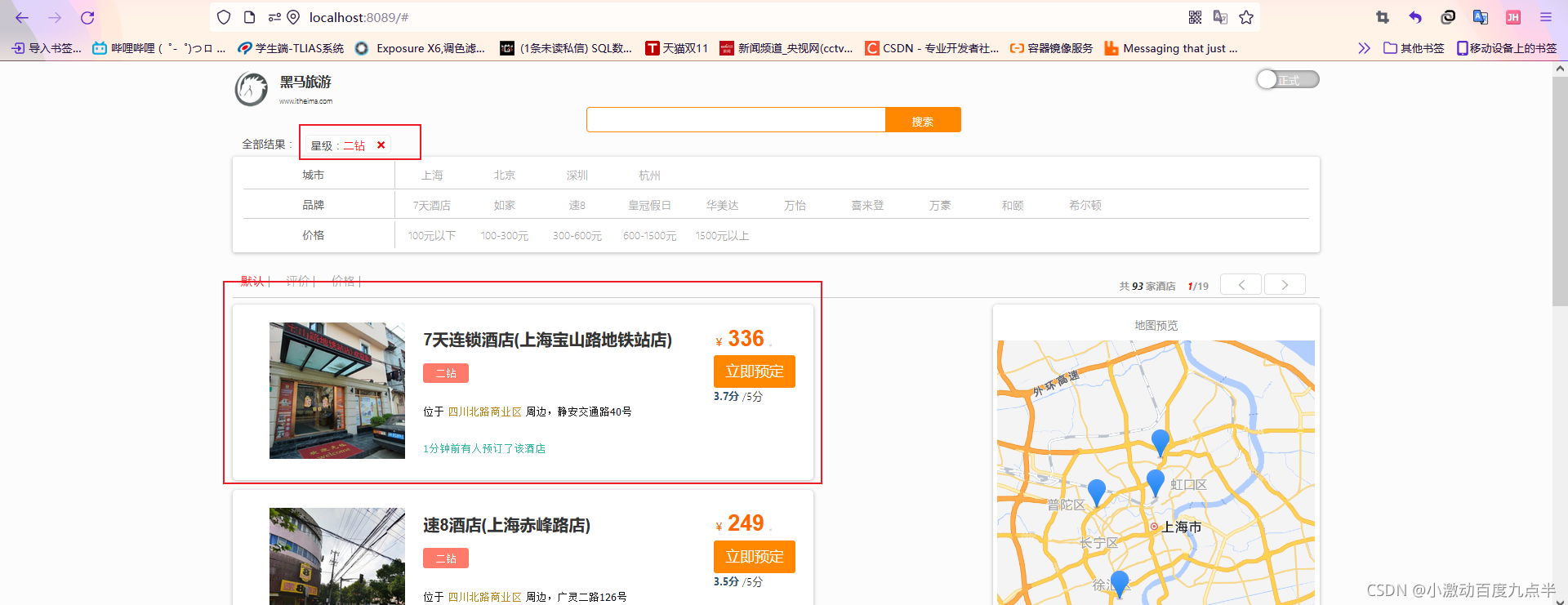Click the 7天连锁酒店 hotel photo
Image resolution: width=1568 pixels, height=605 pixels.
(337, 390)
